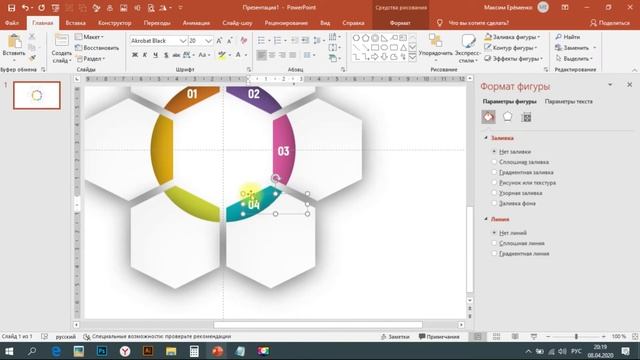Align text to the left

(x=261, y=55)
